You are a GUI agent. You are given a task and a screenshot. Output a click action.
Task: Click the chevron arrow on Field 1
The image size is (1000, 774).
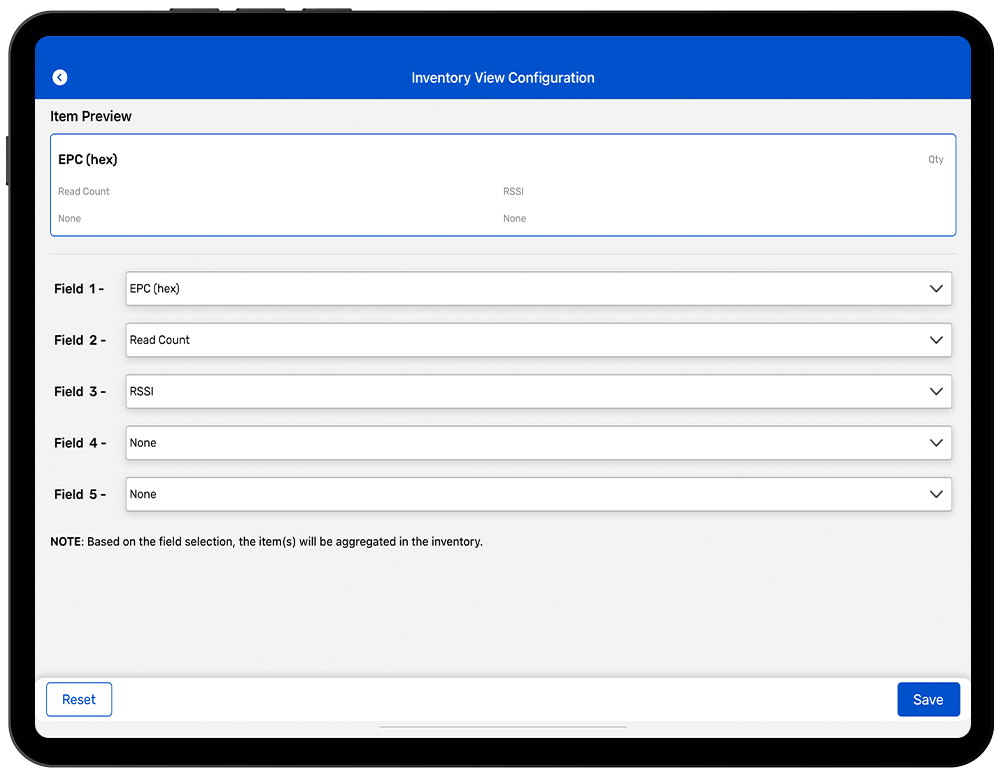936,289
